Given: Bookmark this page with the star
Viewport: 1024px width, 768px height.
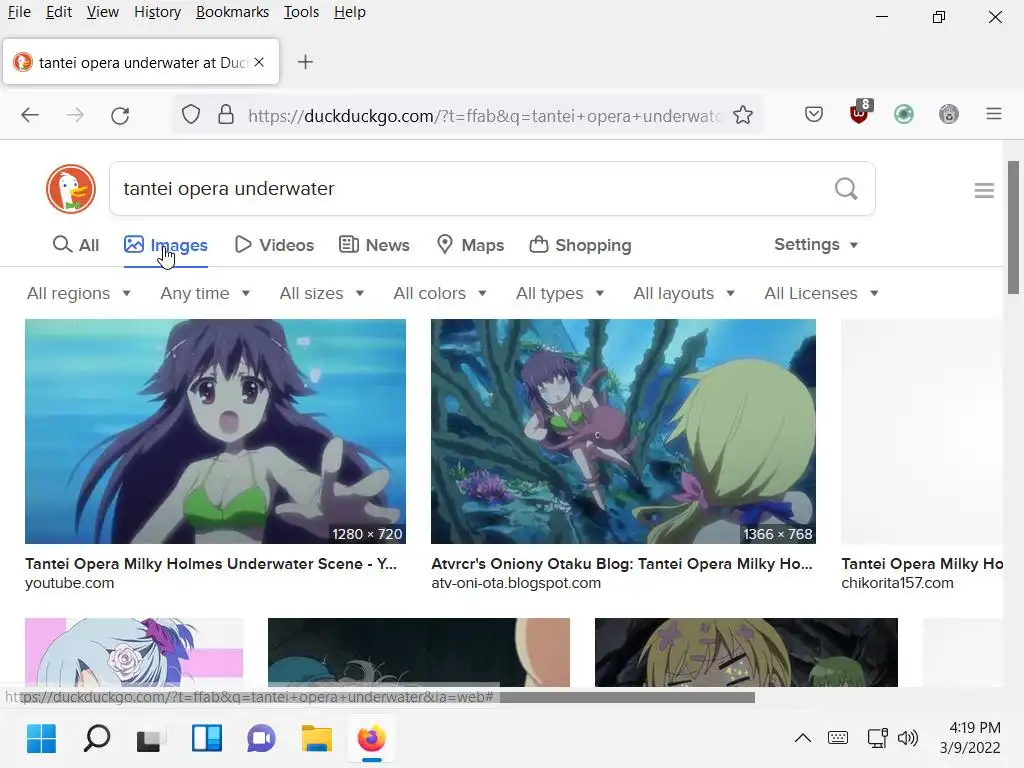Looking at the screenshot, I should pyautogui.click(x=743, y=115).
